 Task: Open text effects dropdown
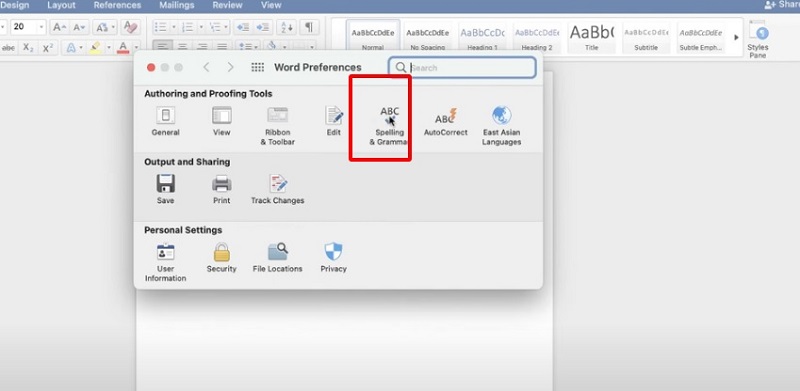(73, 47)
